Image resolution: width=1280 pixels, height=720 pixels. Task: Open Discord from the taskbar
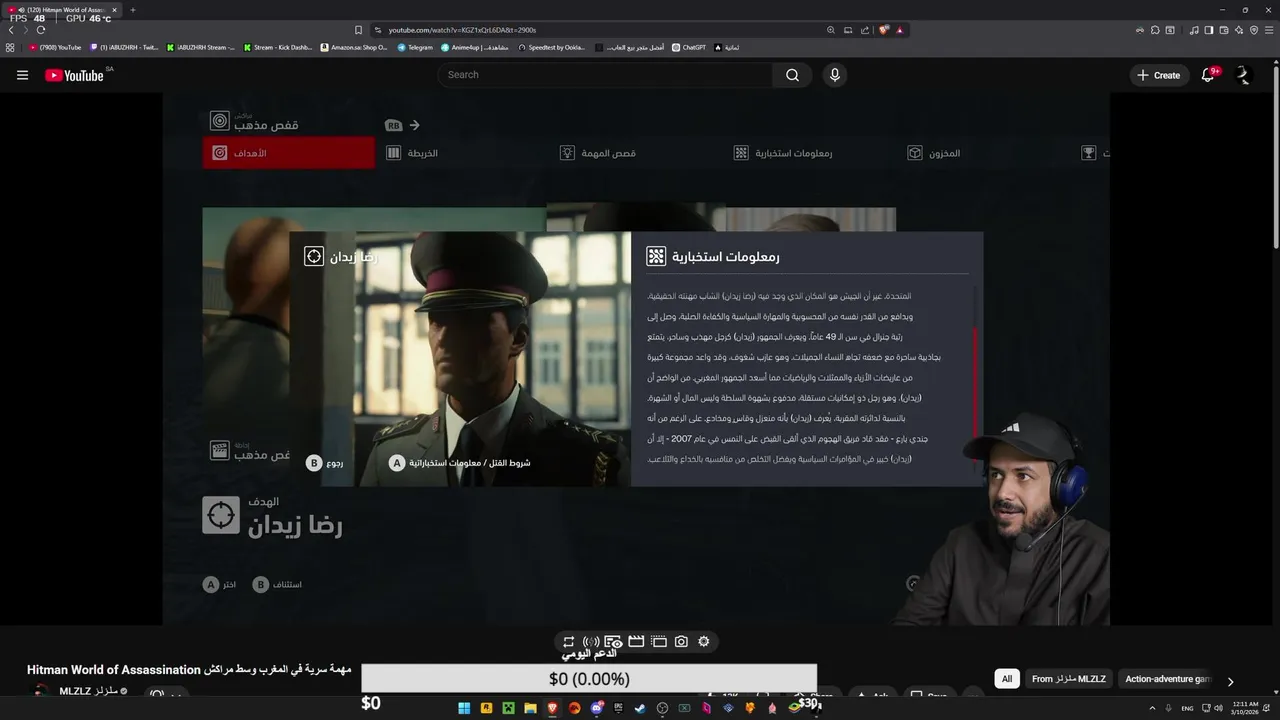(597, 708)
